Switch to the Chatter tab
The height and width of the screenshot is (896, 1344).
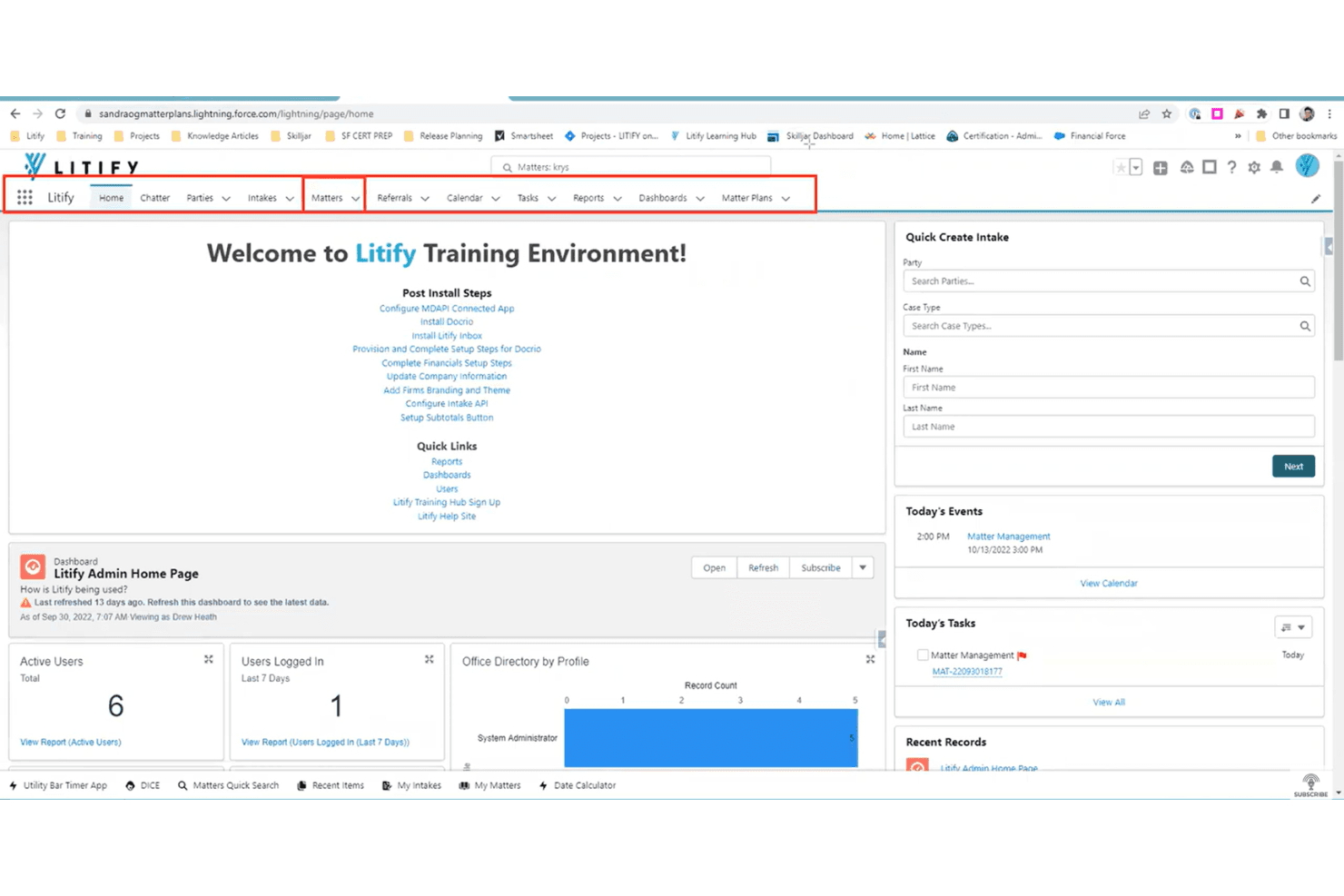click(155, 198)
